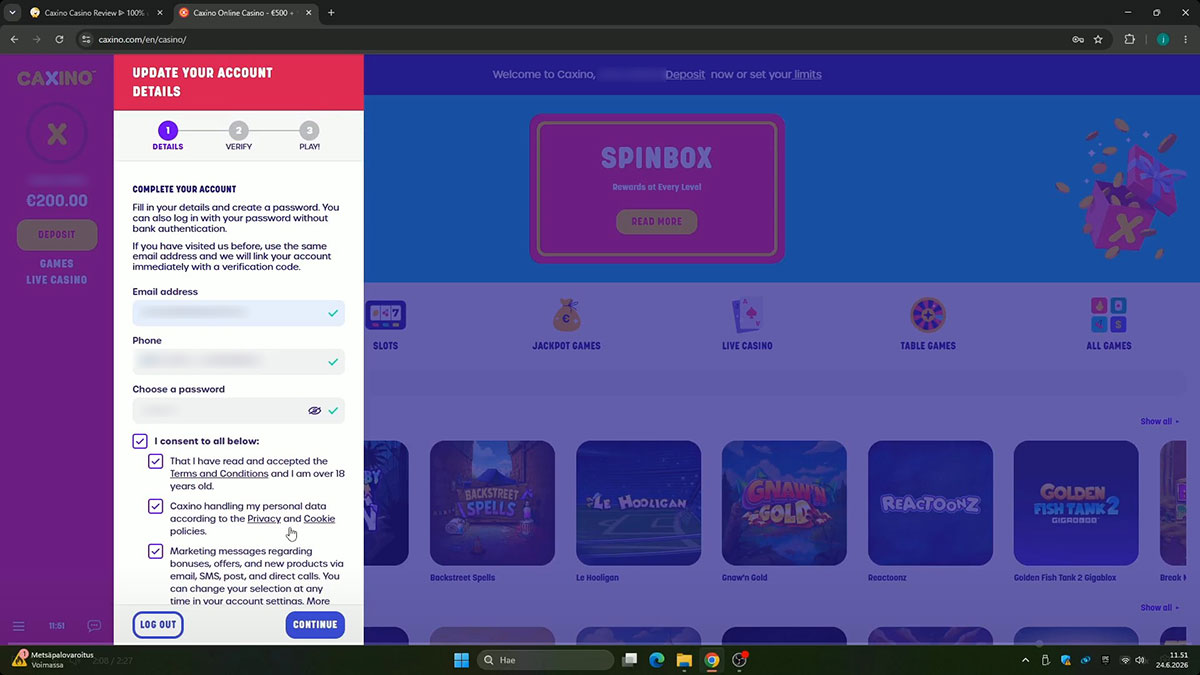Viewport: 1200px width, 675px height.
Task: Open the Jackpot Games money bag icon
Action: [x=566, y=316]
